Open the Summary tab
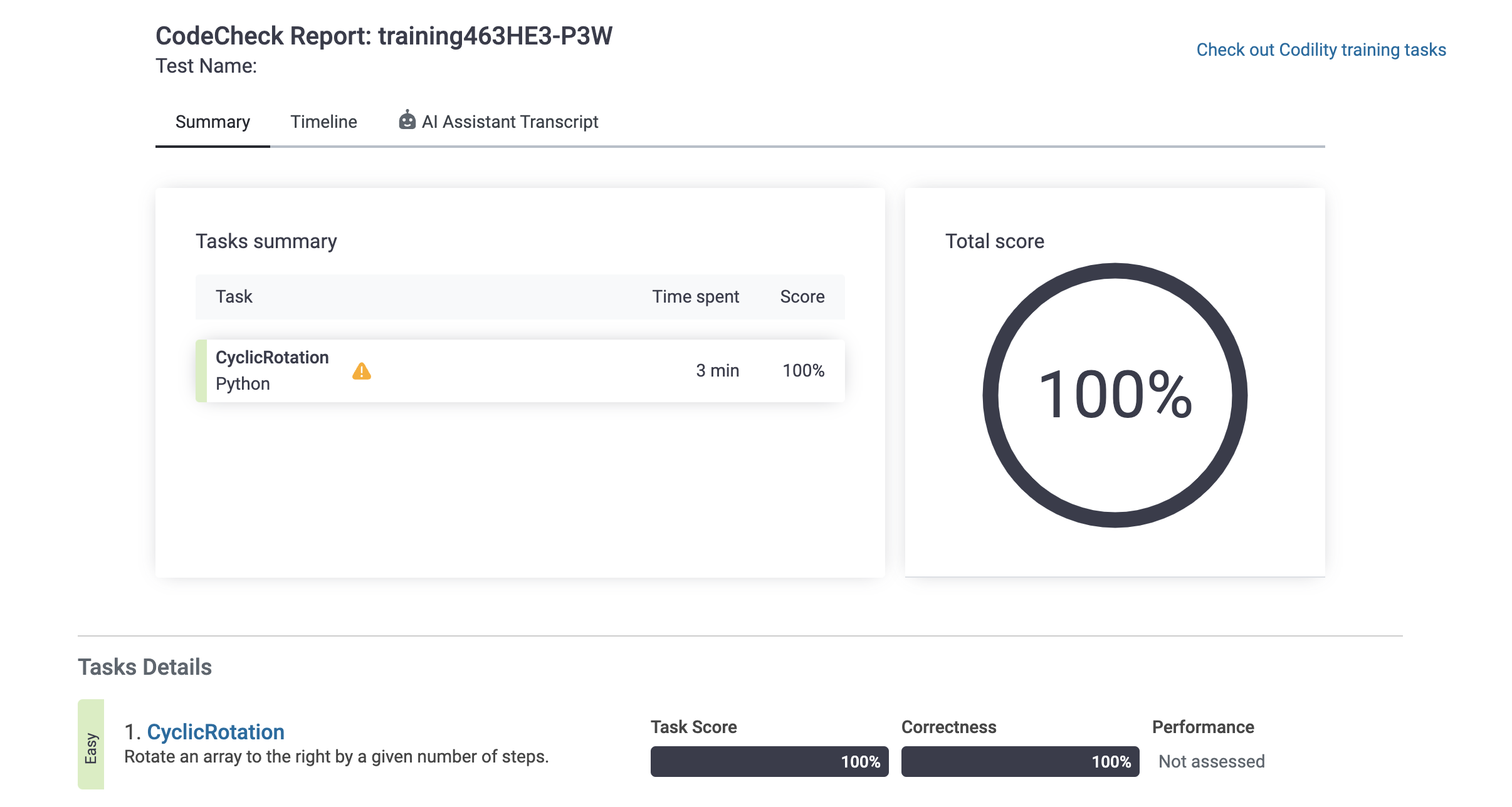The image size is (1512, 807). click(213, 122)
